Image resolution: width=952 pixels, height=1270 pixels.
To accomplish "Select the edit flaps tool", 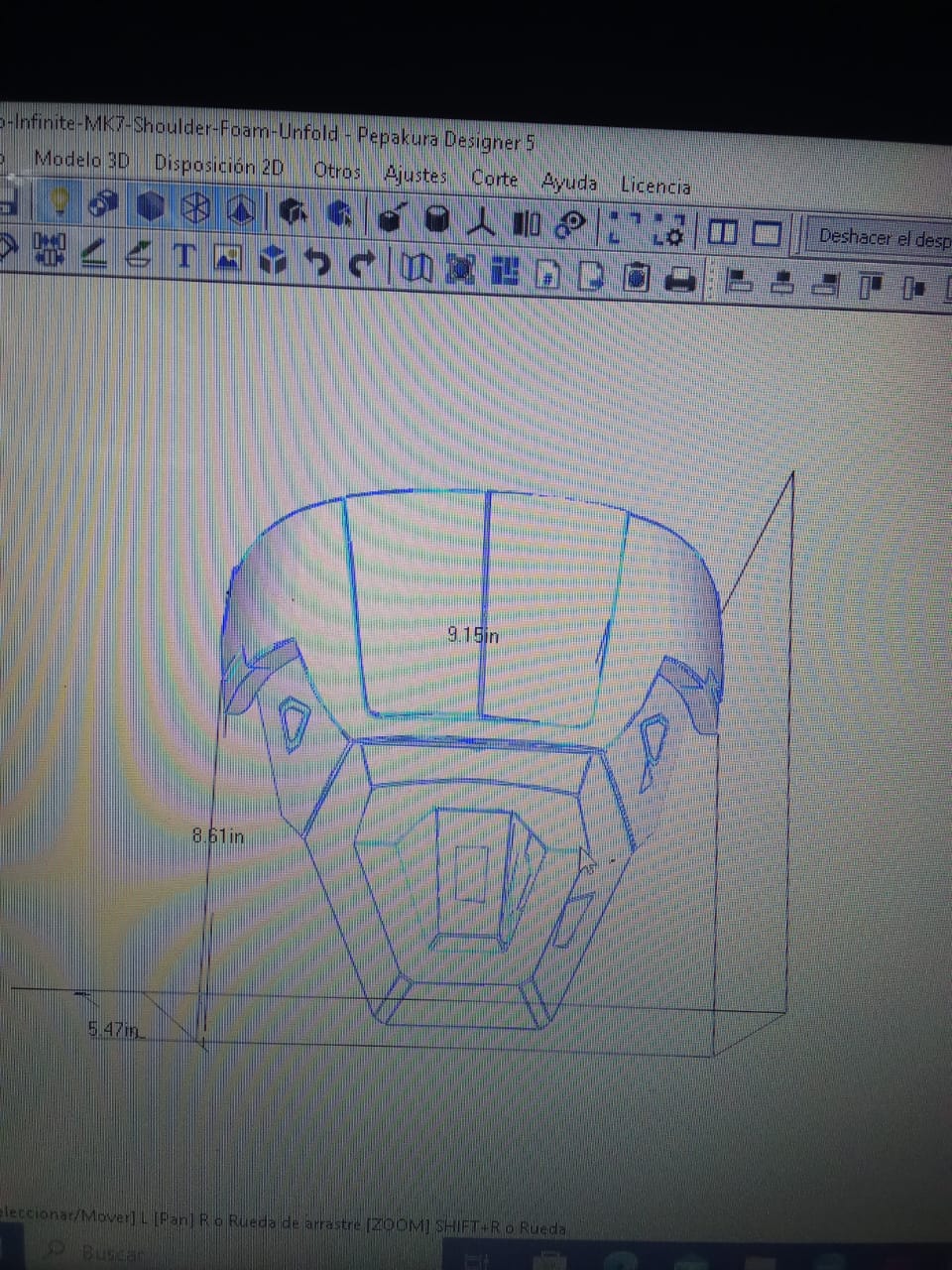I will click(x=139, y=254).
